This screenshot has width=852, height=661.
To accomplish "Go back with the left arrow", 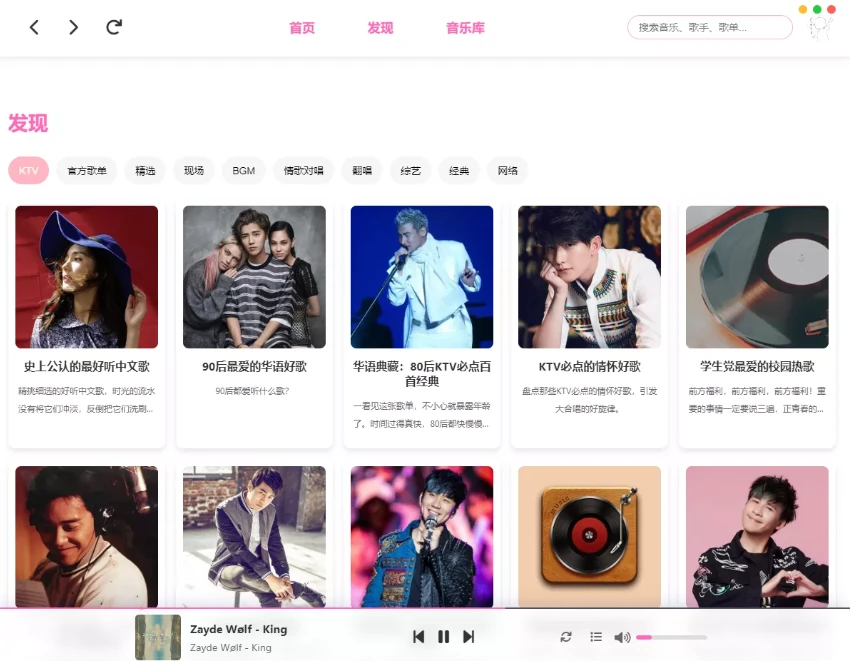I will click(34, 28).
